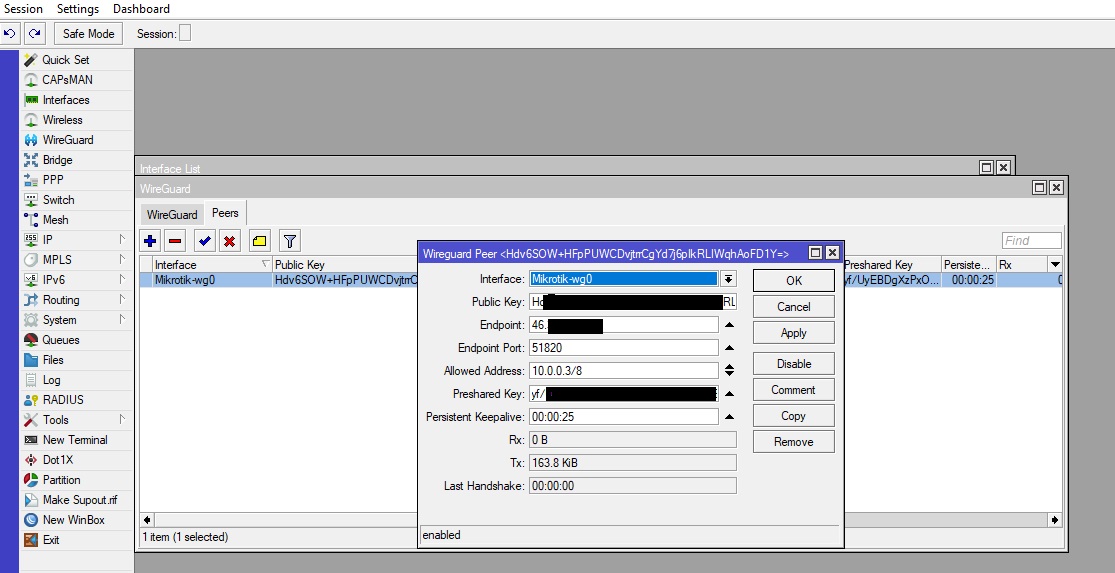Click Endpoint Port field 51820
The width and height of the screenshot is (1115, 573).
point(624,348)
